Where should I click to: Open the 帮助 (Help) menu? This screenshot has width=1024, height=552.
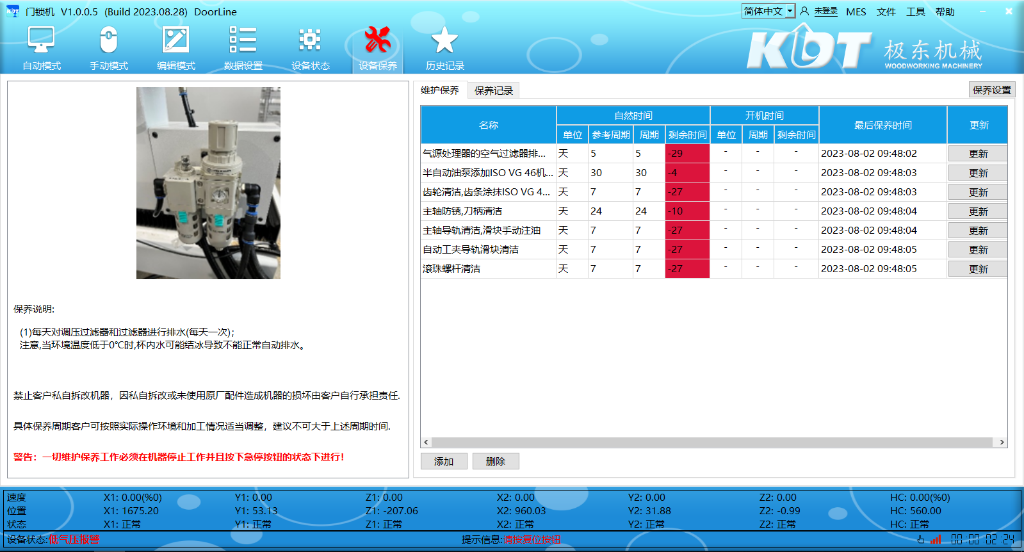(x=944, y=12)
